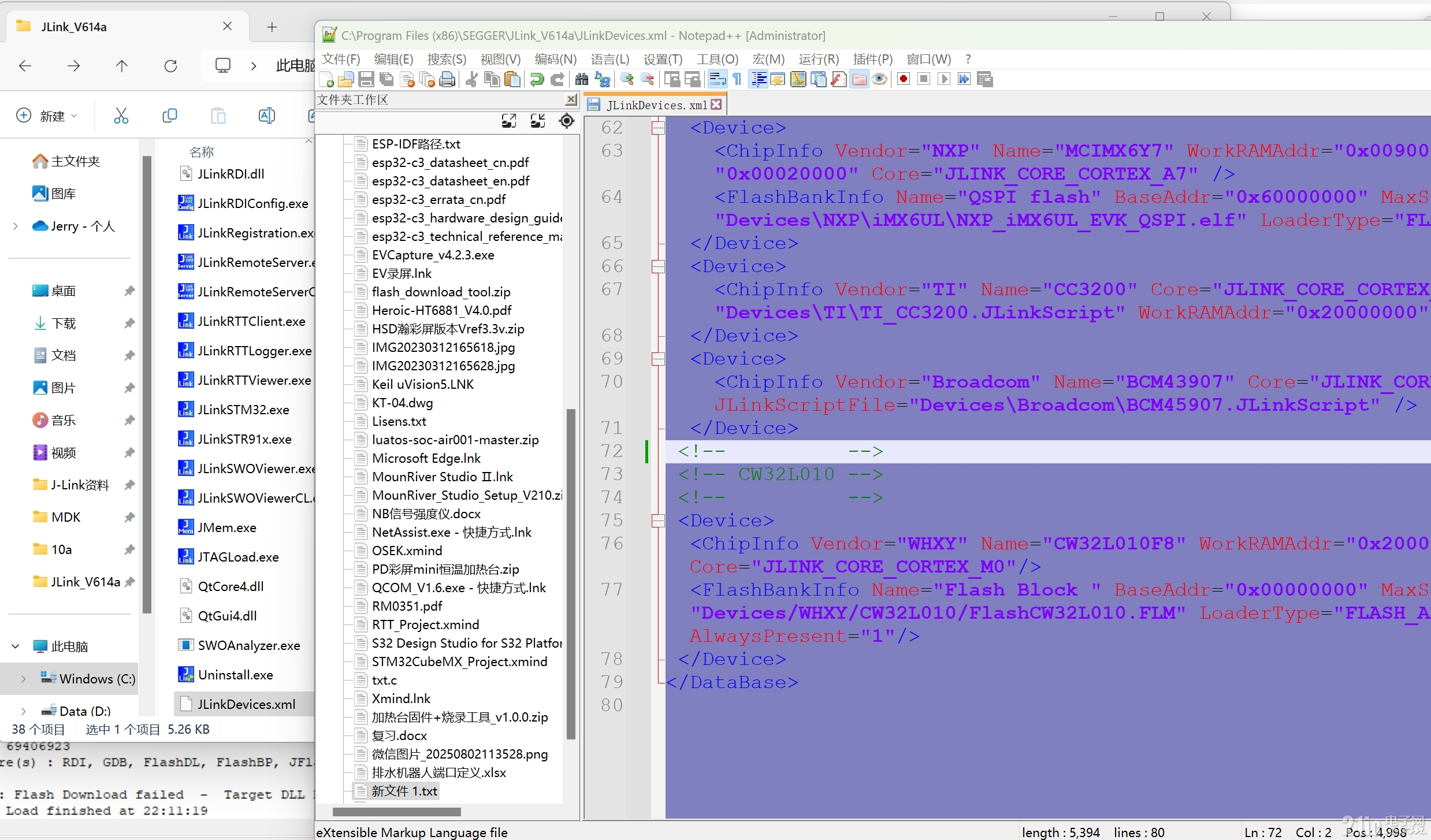Undo the last edit via toolbar

(x=537, y=79)
